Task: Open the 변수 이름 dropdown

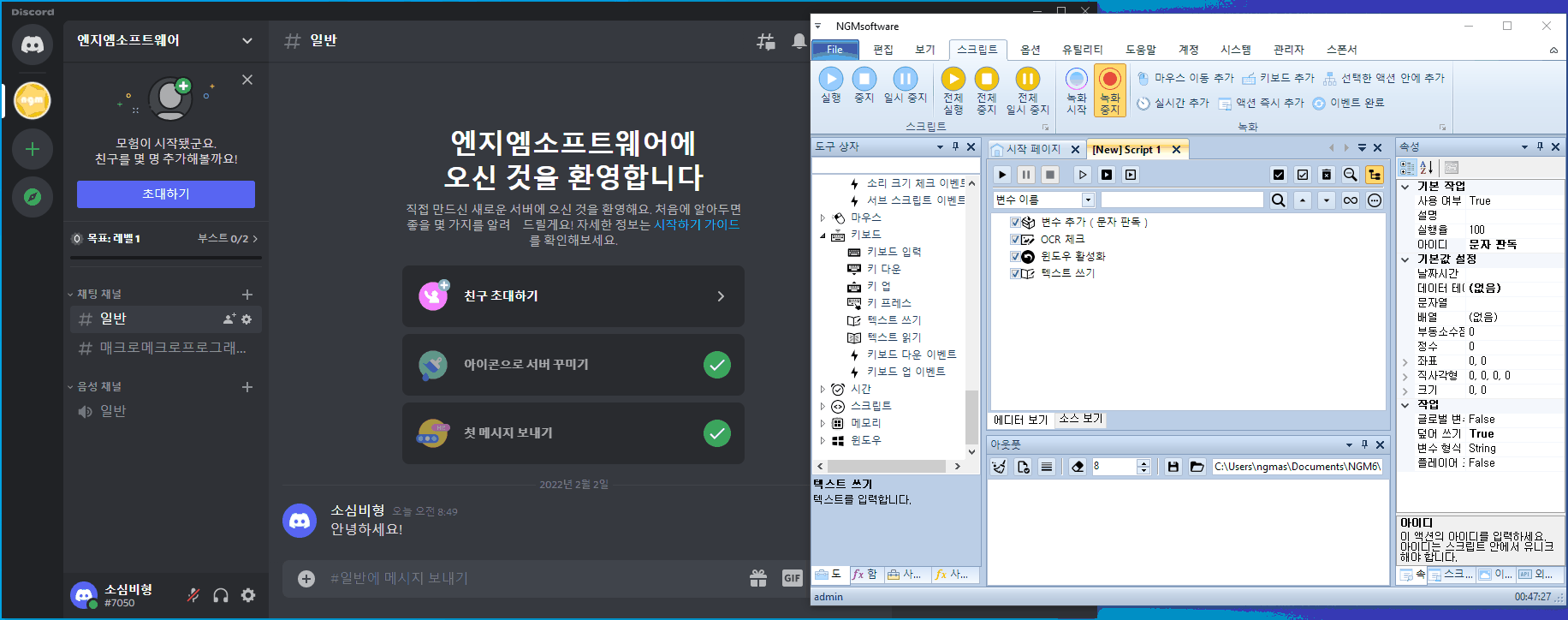Action: click(1089, 200)
